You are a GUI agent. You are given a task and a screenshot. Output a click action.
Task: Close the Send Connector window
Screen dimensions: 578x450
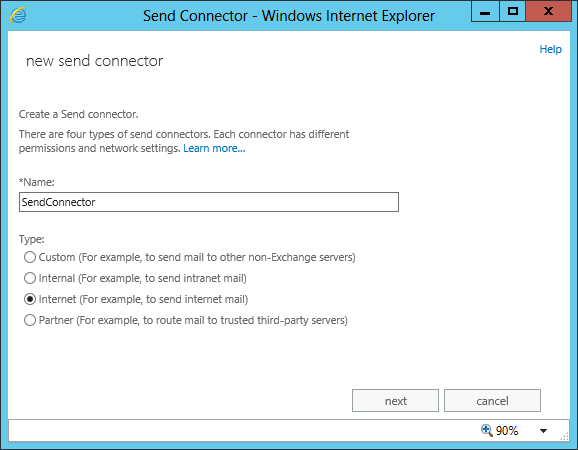click(x=549, y=11)
